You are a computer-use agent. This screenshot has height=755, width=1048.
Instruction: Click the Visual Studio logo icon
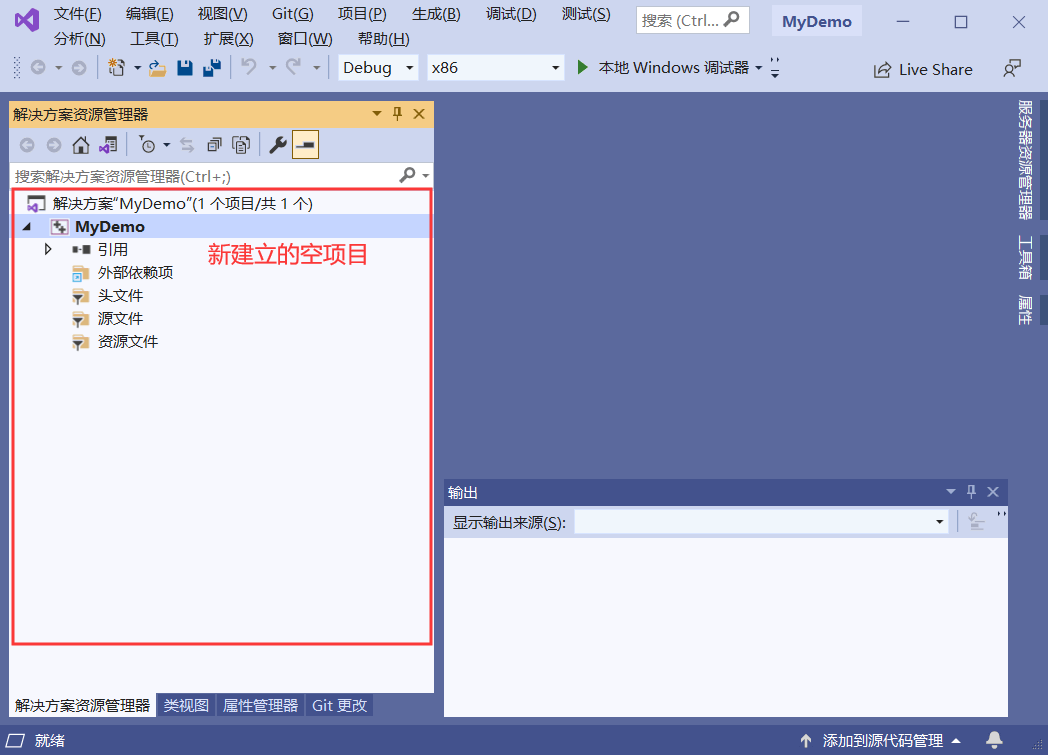pos(27,20)
